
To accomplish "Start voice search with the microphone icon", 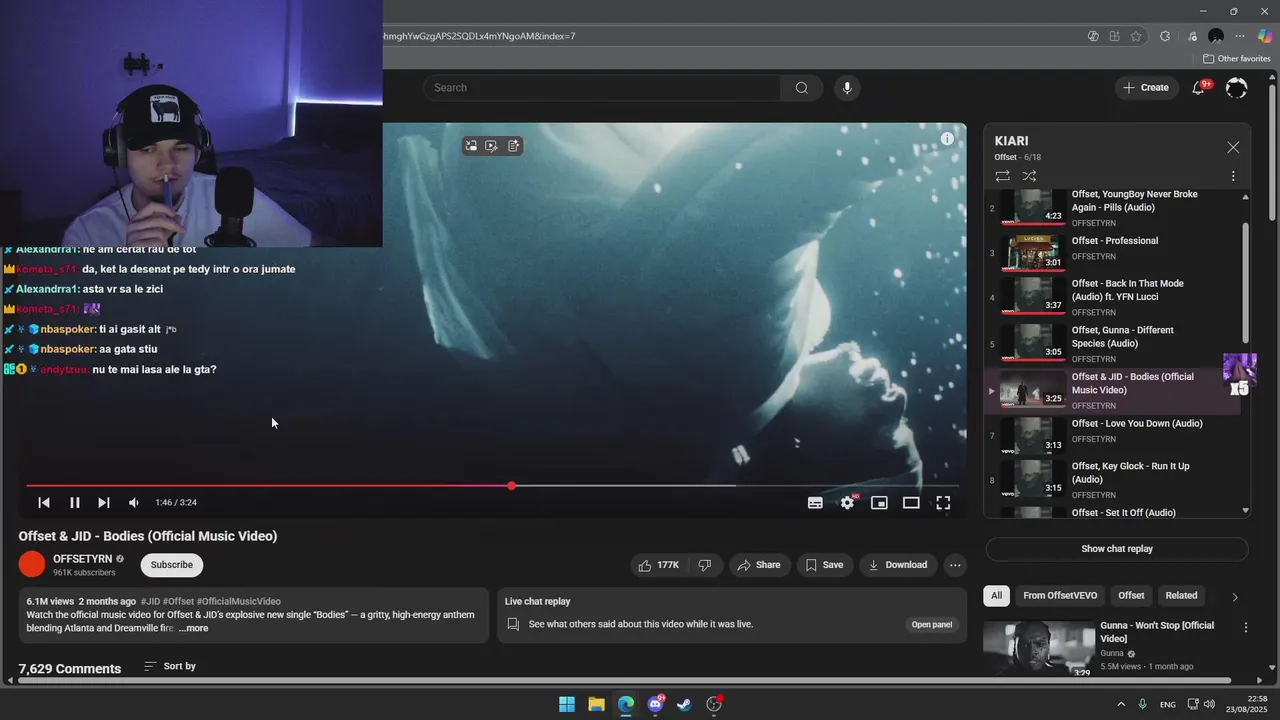I will coord(847,88).
